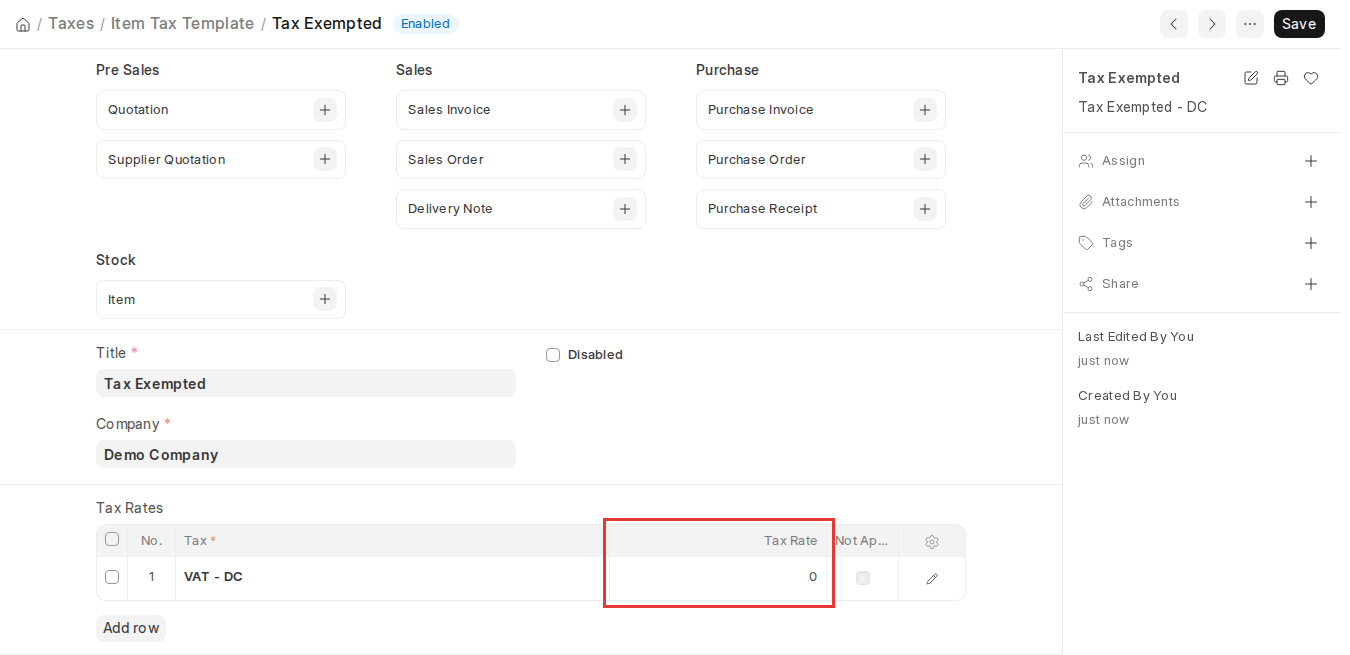1350x655 pixels.
Task: Add new Purchase Receipt plus icon
Action: click(925, 209)
